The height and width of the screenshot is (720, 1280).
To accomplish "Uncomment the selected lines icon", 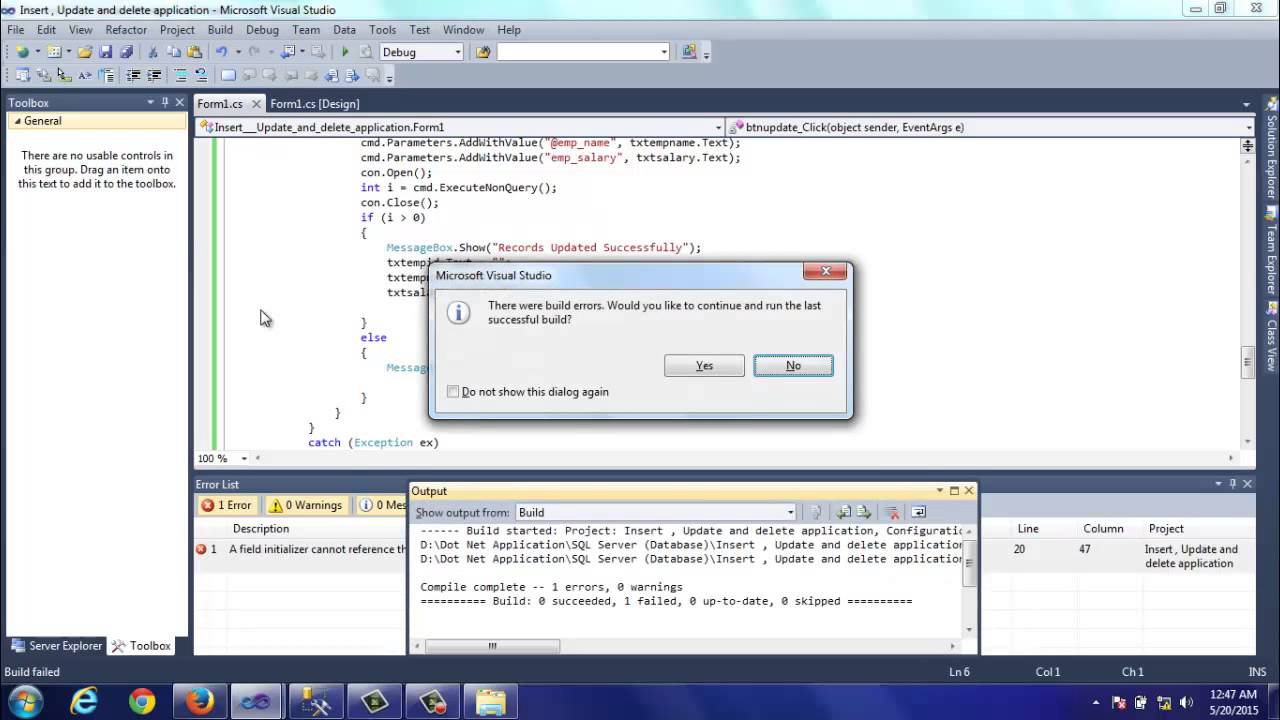I will [x=201, y=75].
